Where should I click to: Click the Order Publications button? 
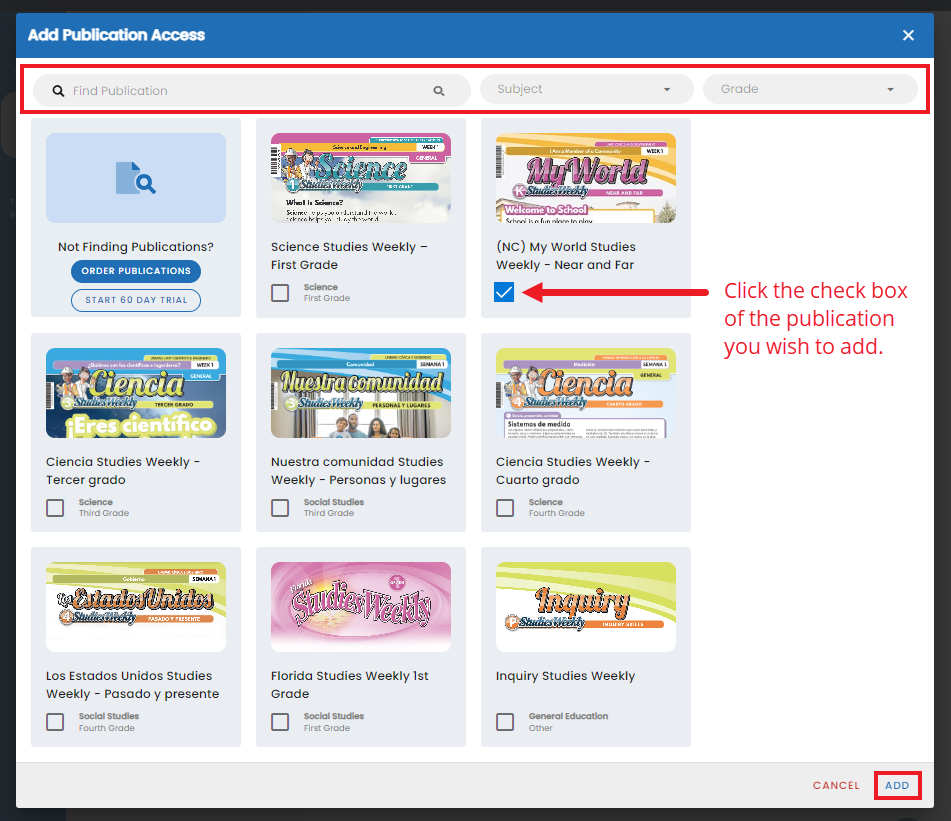[x=136, y=271]
